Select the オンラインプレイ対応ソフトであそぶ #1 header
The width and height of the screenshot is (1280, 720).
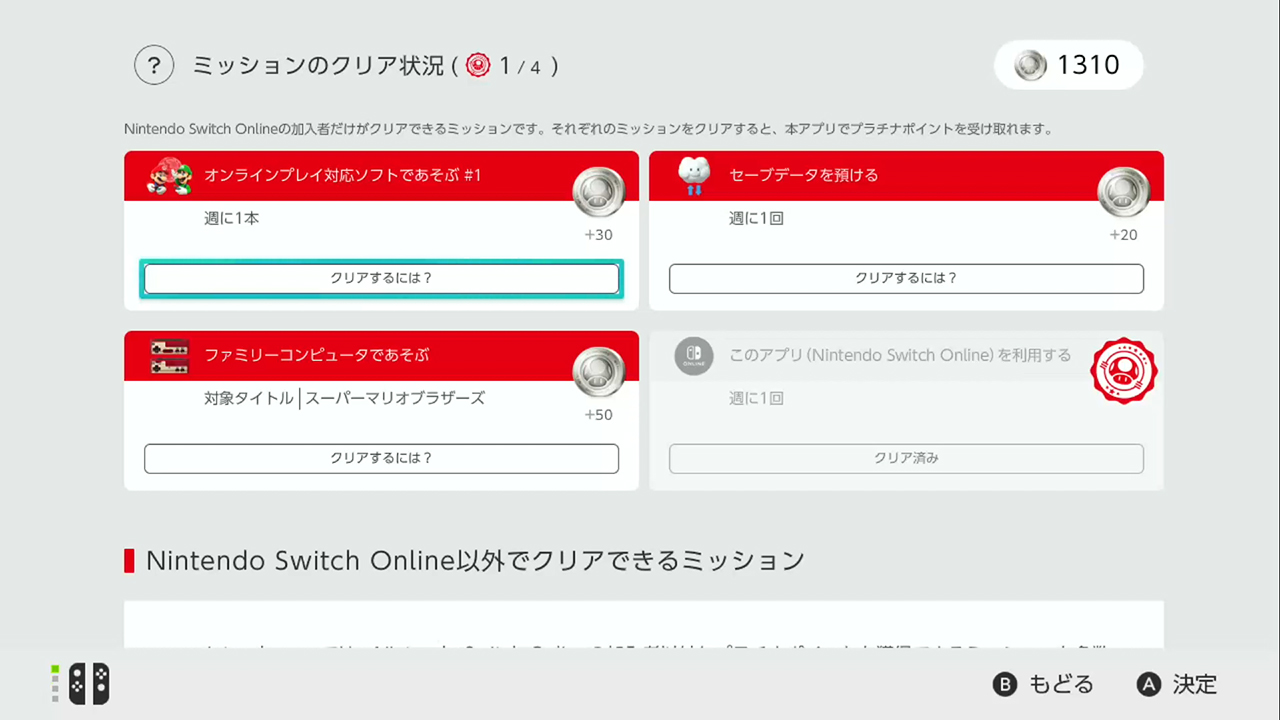pyautogui.click(x=381, y=176)
